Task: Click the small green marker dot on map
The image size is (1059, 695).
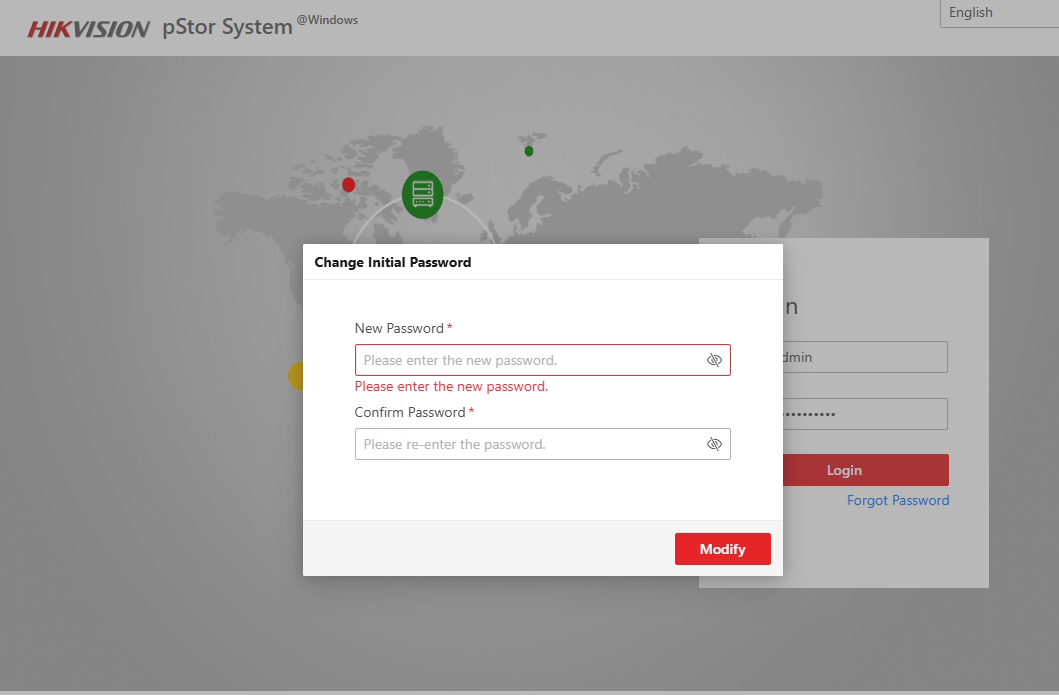Action: click(529, 151)
